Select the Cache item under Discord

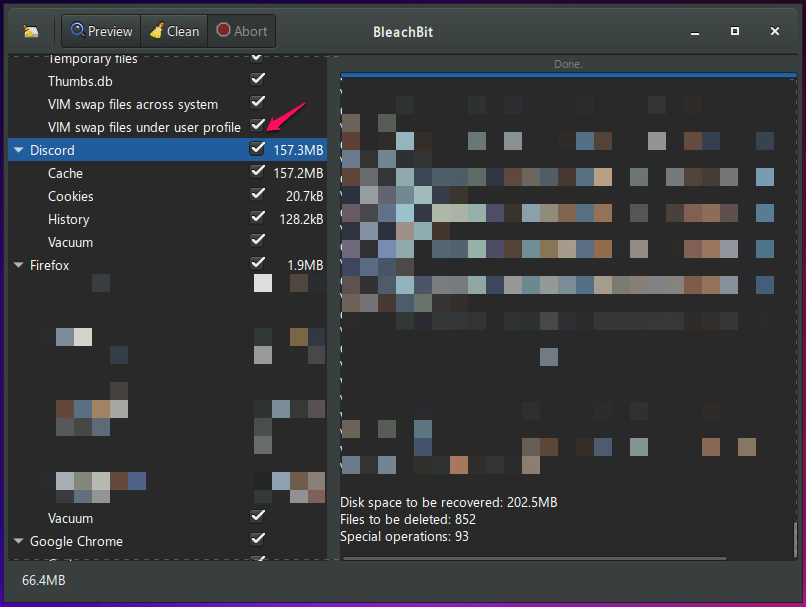pos(65,173)
